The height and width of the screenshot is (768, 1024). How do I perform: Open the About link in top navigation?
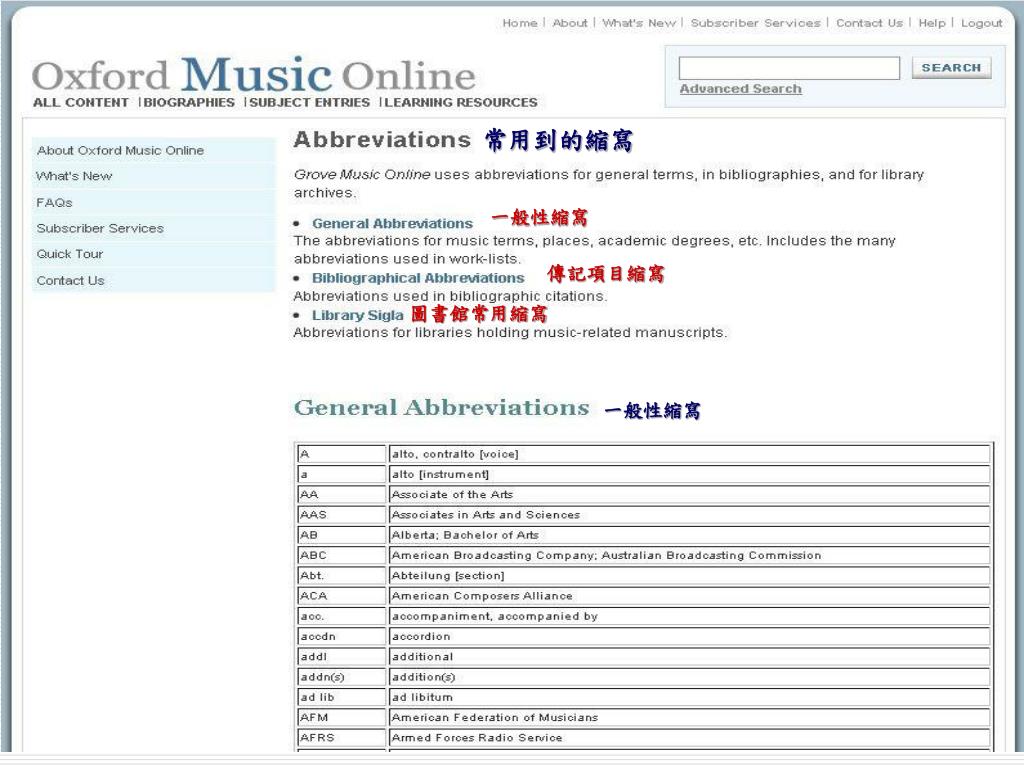570,23
